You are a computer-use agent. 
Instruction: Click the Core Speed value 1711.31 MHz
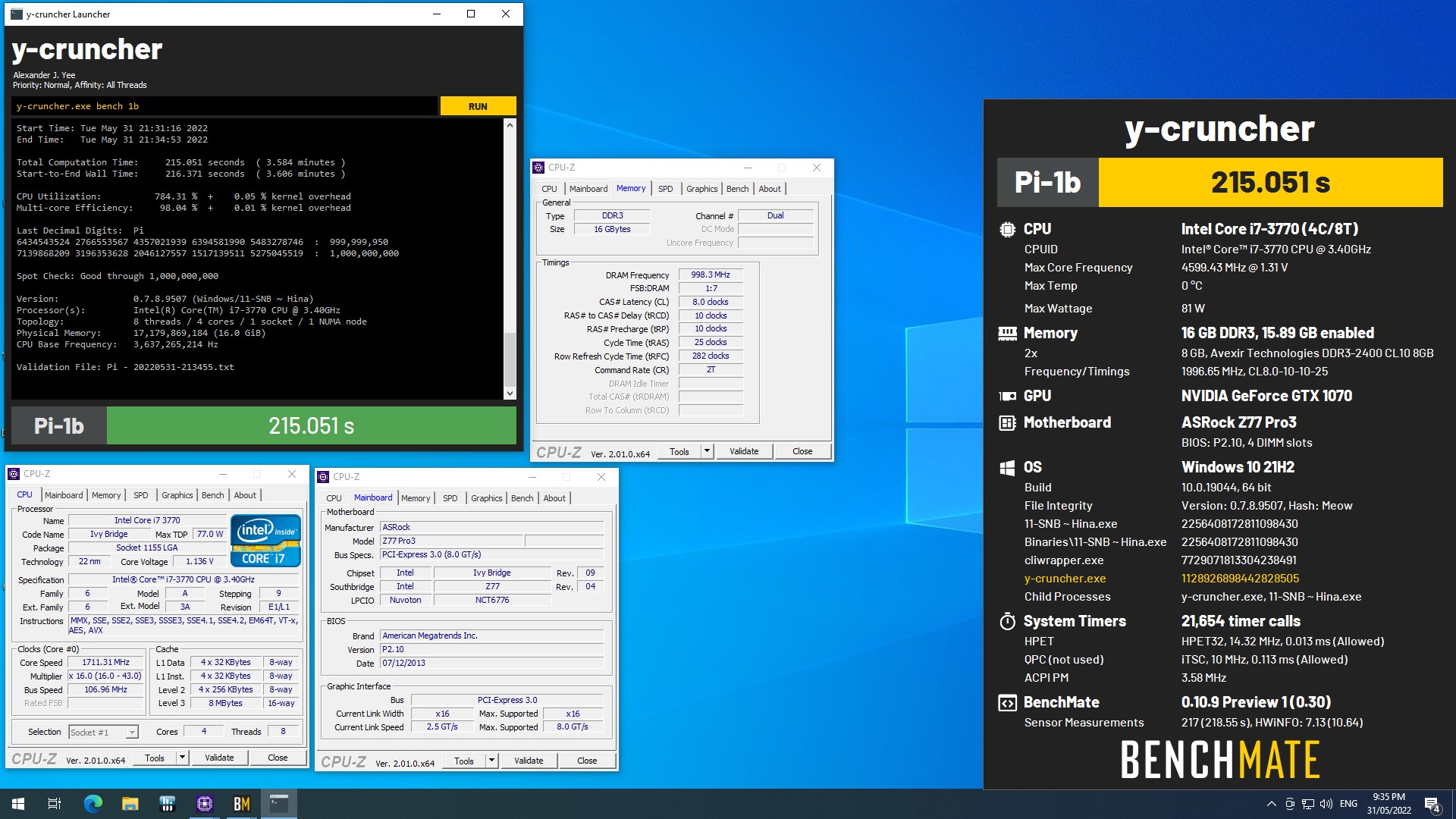click(x=106, y=662)
